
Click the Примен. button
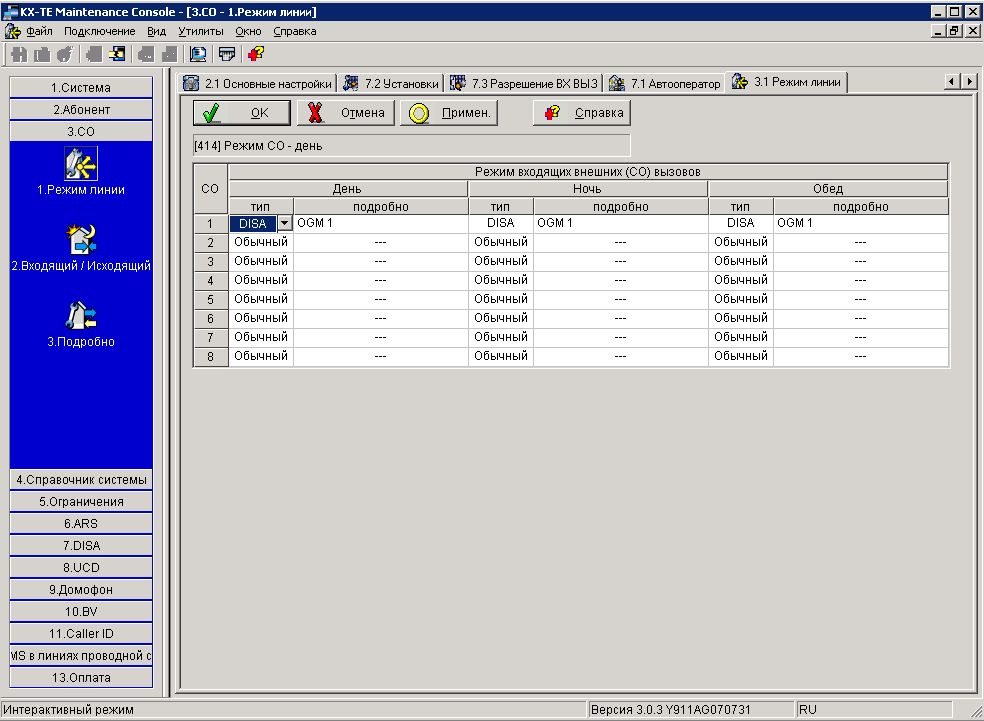click(449, 113)
